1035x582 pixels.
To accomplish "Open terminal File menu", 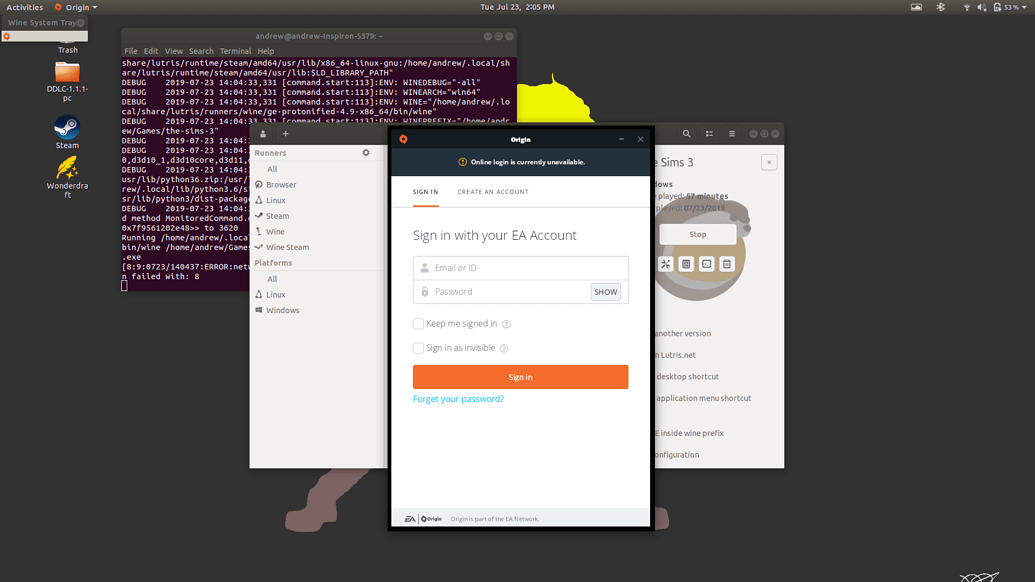I will pos(131,51).
